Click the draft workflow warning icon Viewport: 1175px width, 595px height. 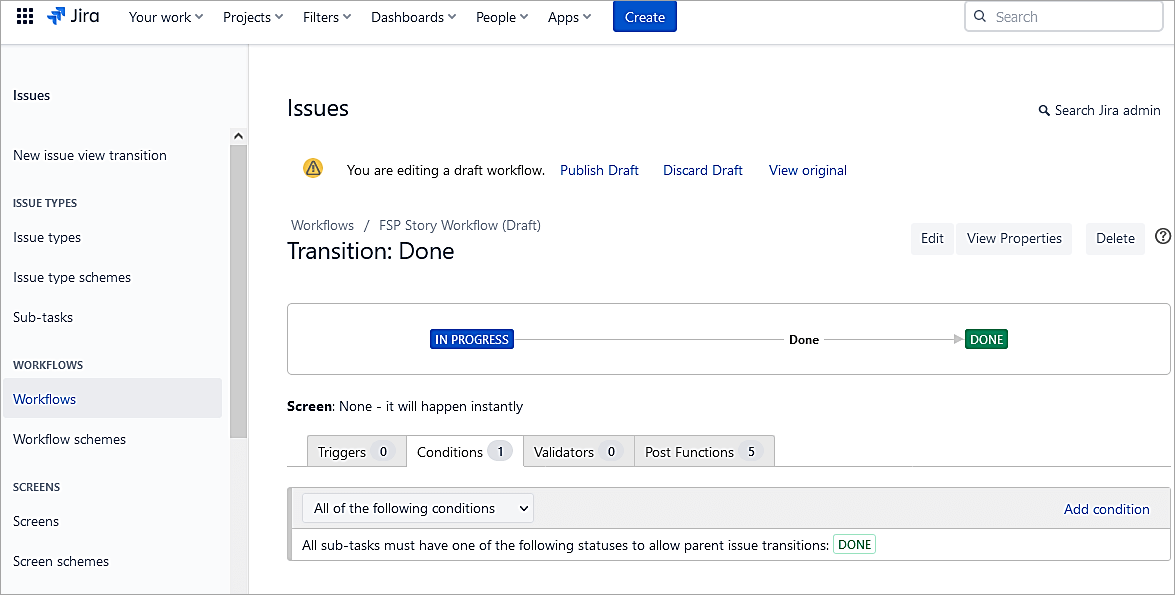coord(313,168)
